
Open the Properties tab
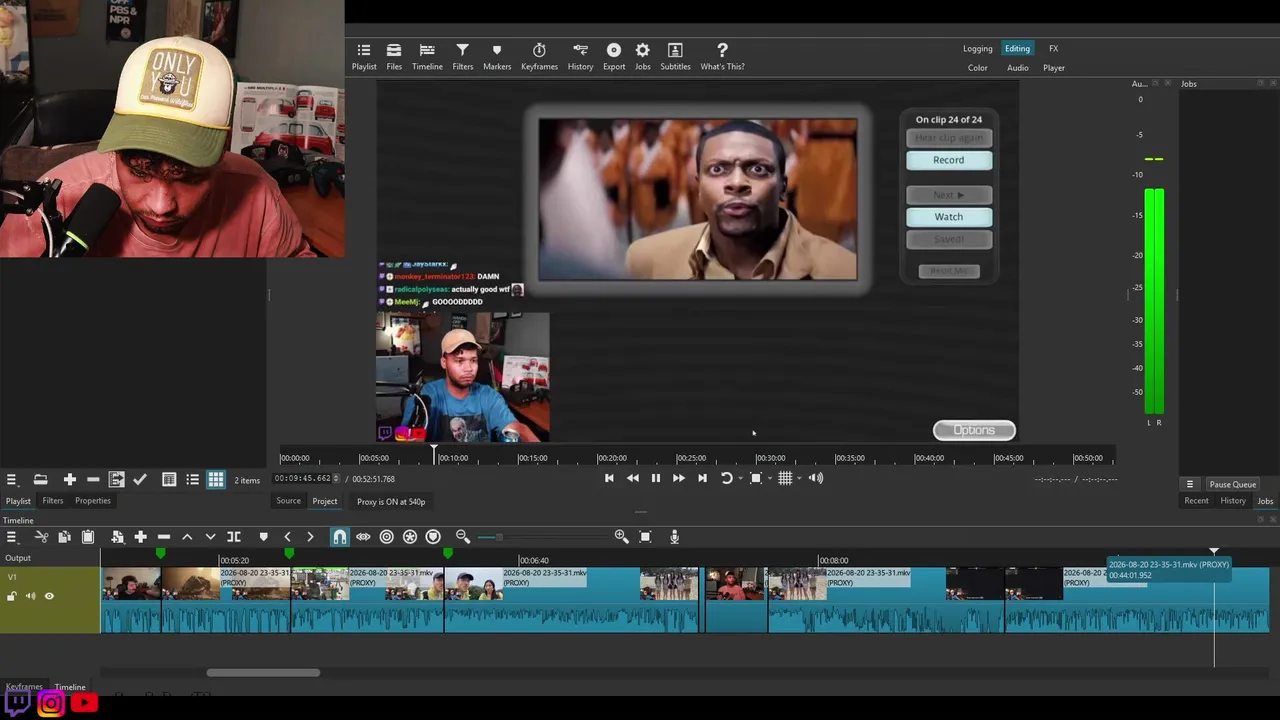(93, 501)
